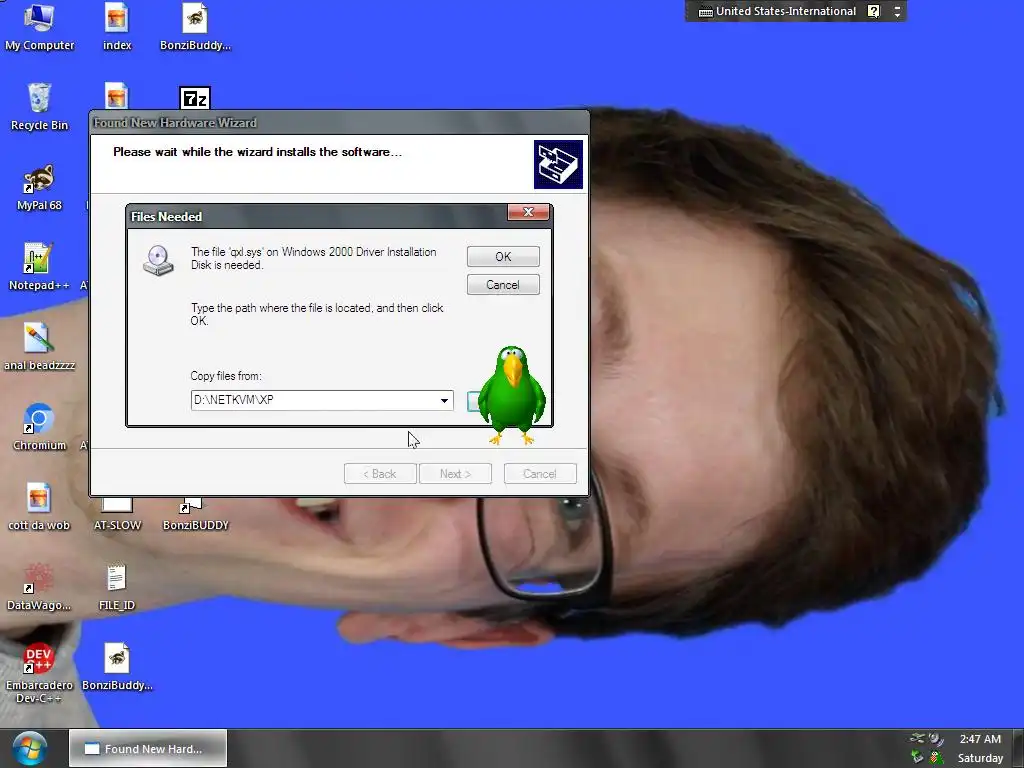Click the Found New Hardware Wizard title bar
This screenshot has width=1024, height=768.
click(340, 122)
